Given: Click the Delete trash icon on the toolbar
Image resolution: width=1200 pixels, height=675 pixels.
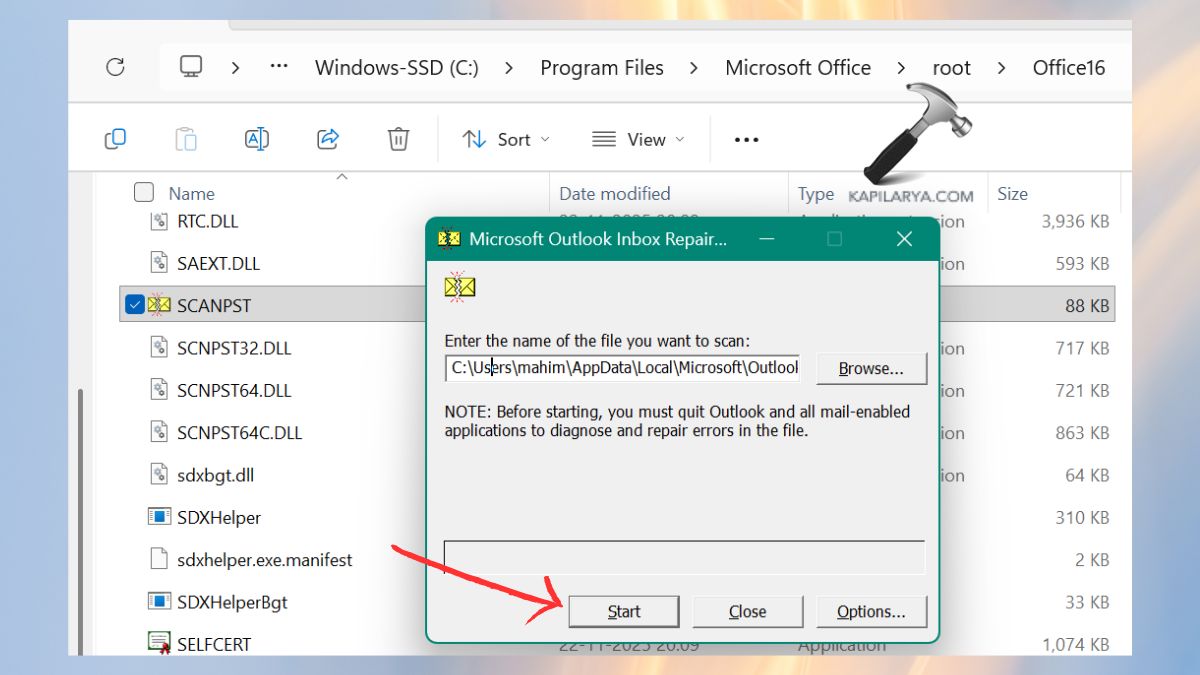Looking at the screenshot, I should coord(398,139).
